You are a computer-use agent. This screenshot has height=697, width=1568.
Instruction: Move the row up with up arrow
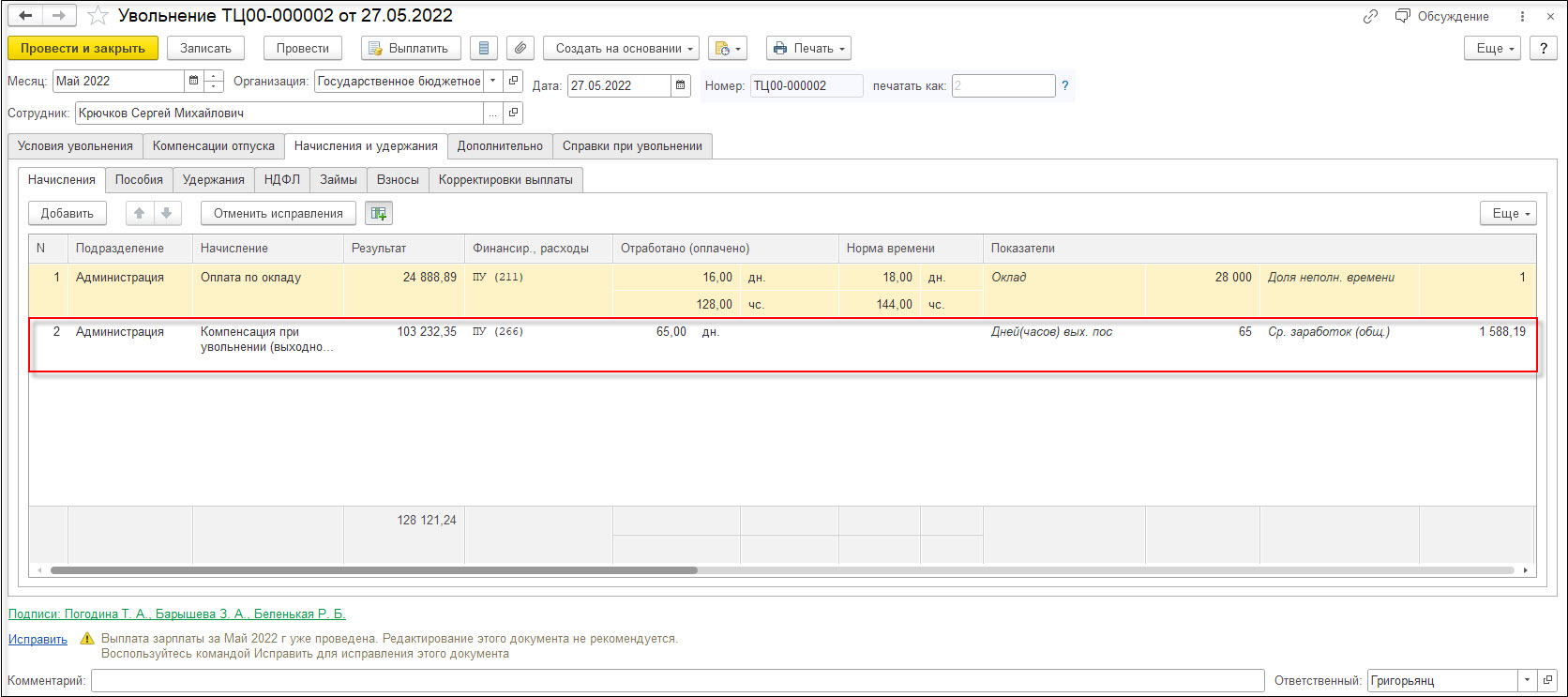139,213
